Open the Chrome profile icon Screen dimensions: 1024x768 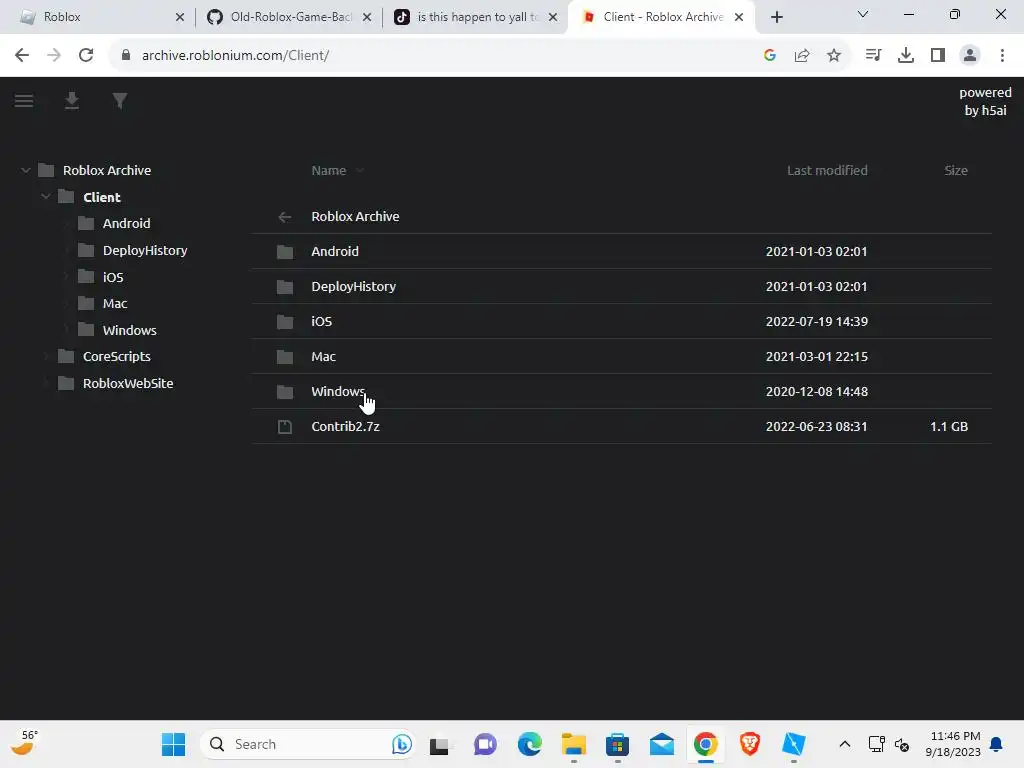click(970, 56)
